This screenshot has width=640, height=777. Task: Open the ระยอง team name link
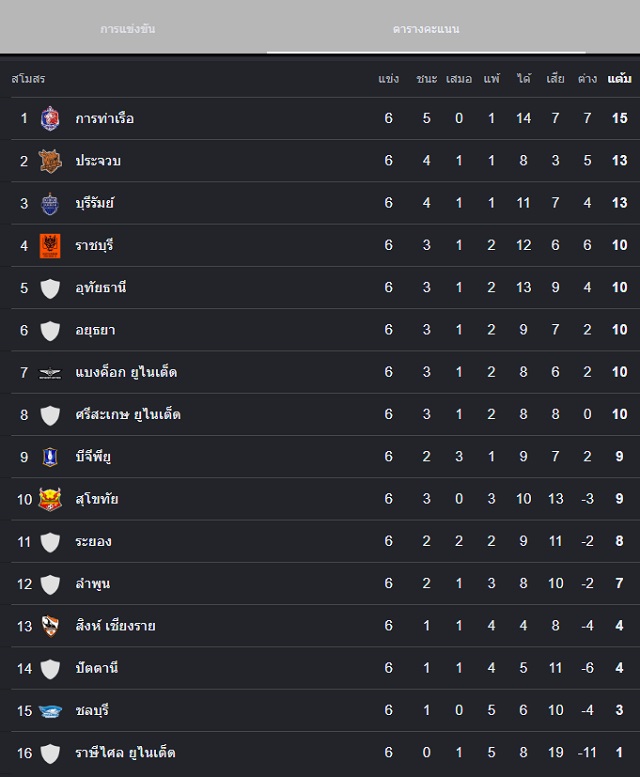click(x=93, y=541)
